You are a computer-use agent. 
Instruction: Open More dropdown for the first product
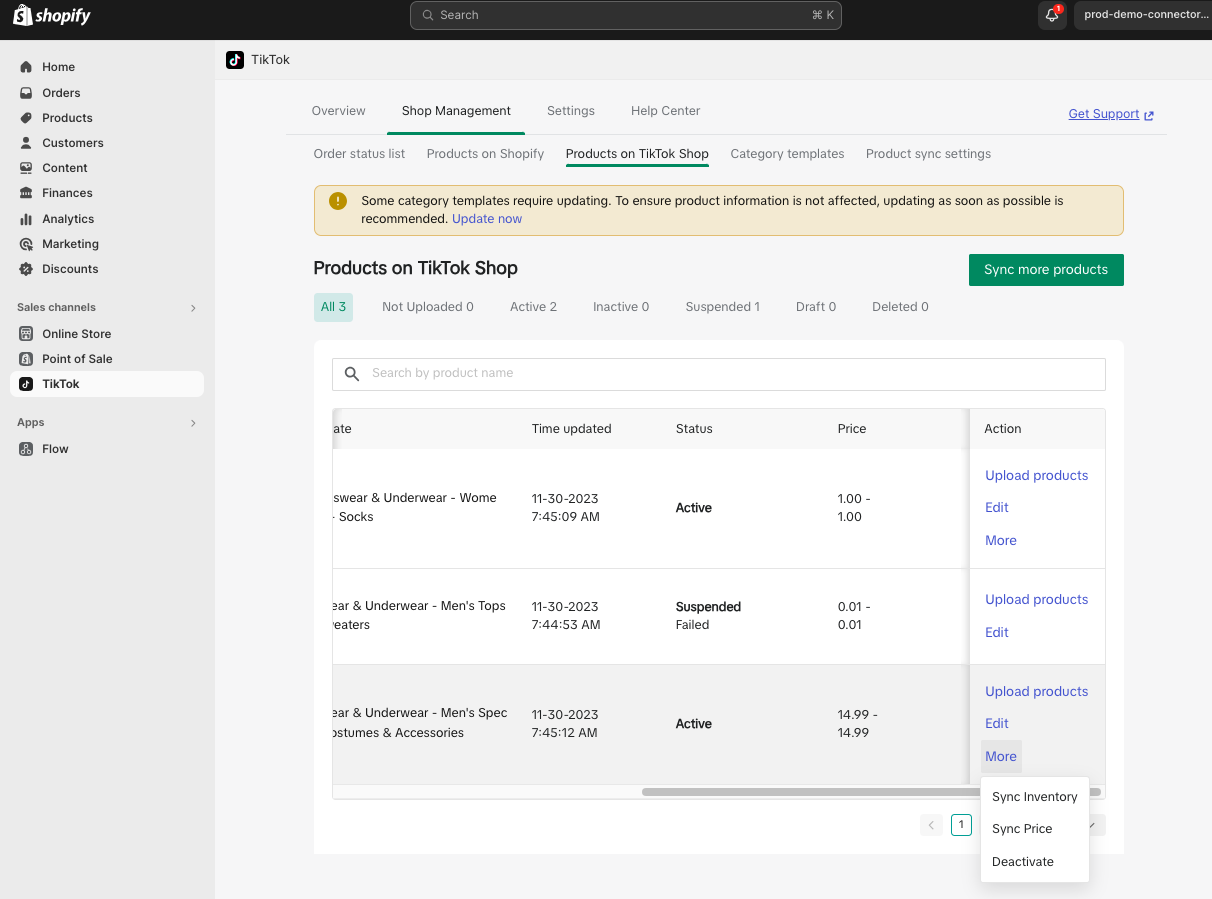(1000, 540)
